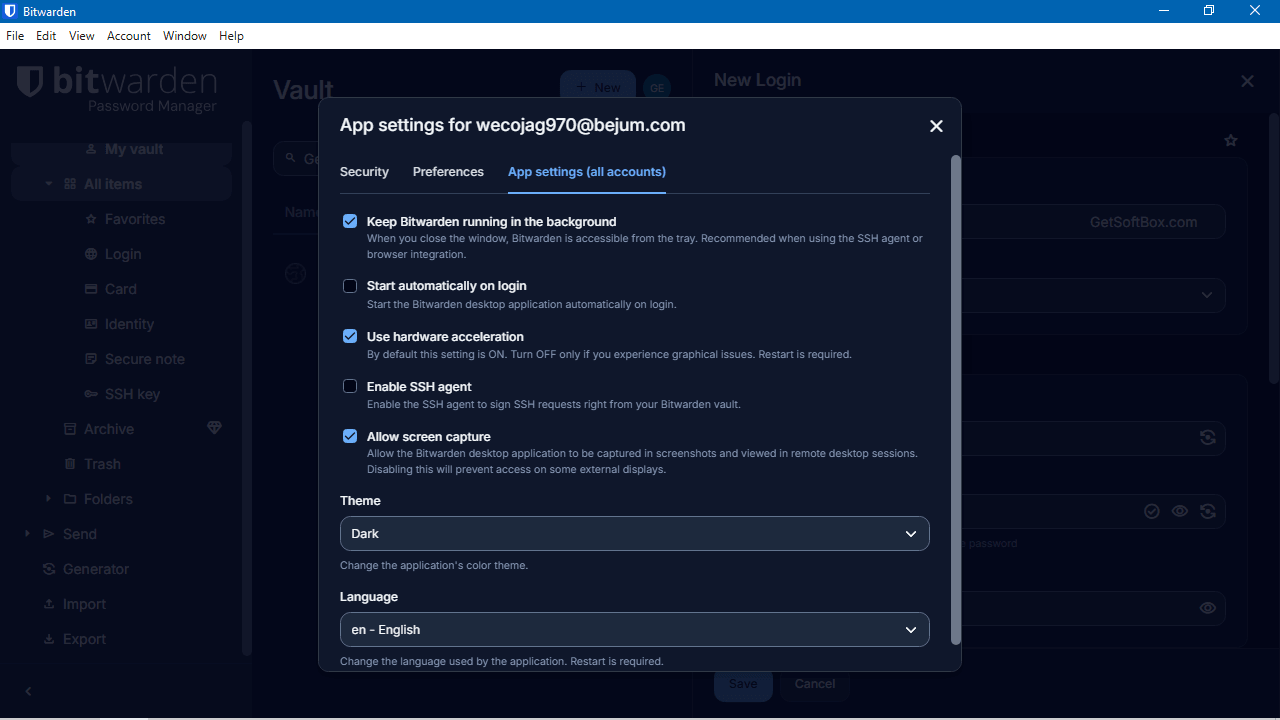Click the Secure note icon in sidebar

coord(91,359)
